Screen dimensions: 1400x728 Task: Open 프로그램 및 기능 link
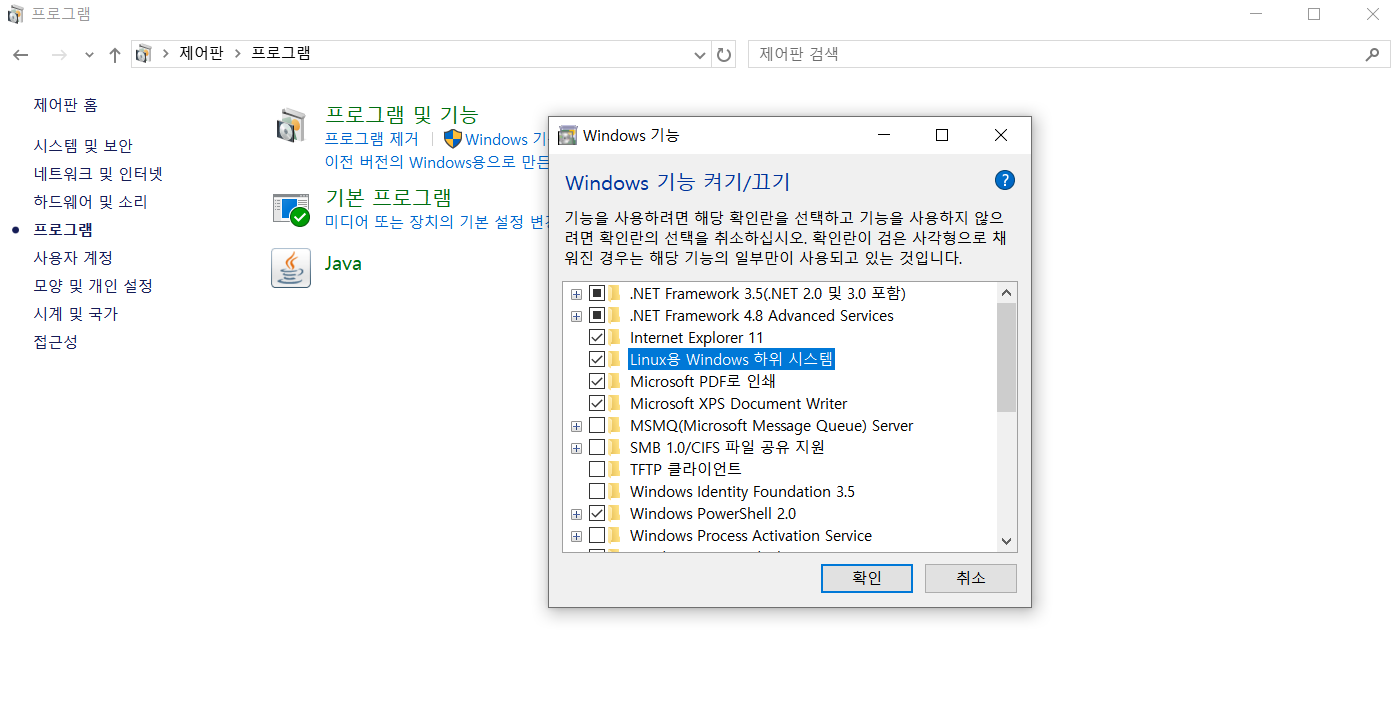pyautogui.click(x=402, y=115)
